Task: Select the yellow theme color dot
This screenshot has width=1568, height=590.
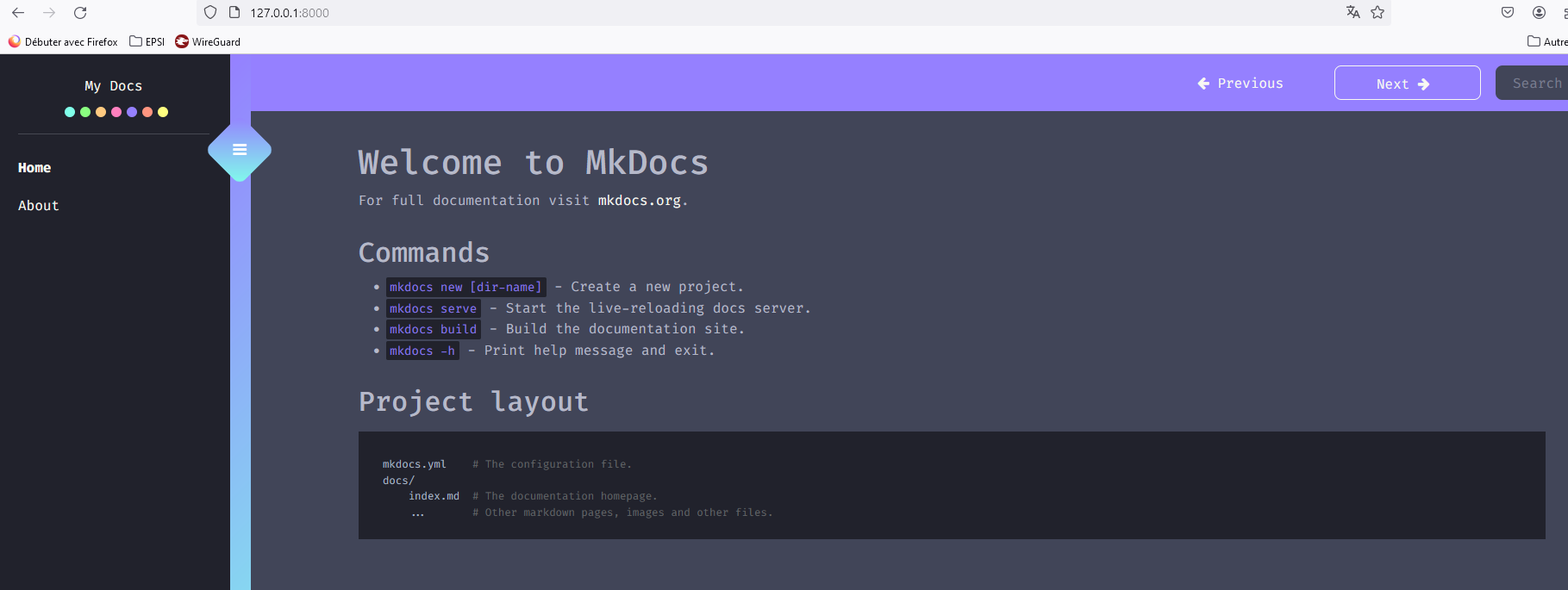Action: [x=163, y=112]
